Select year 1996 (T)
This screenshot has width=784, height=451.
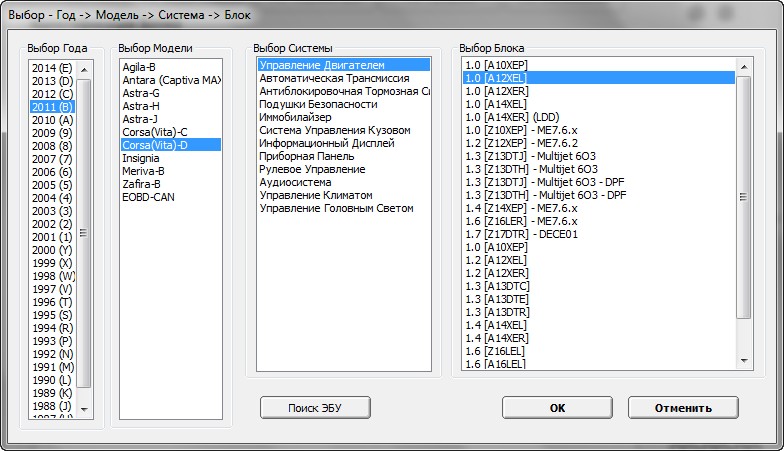(x=52, y=302)
